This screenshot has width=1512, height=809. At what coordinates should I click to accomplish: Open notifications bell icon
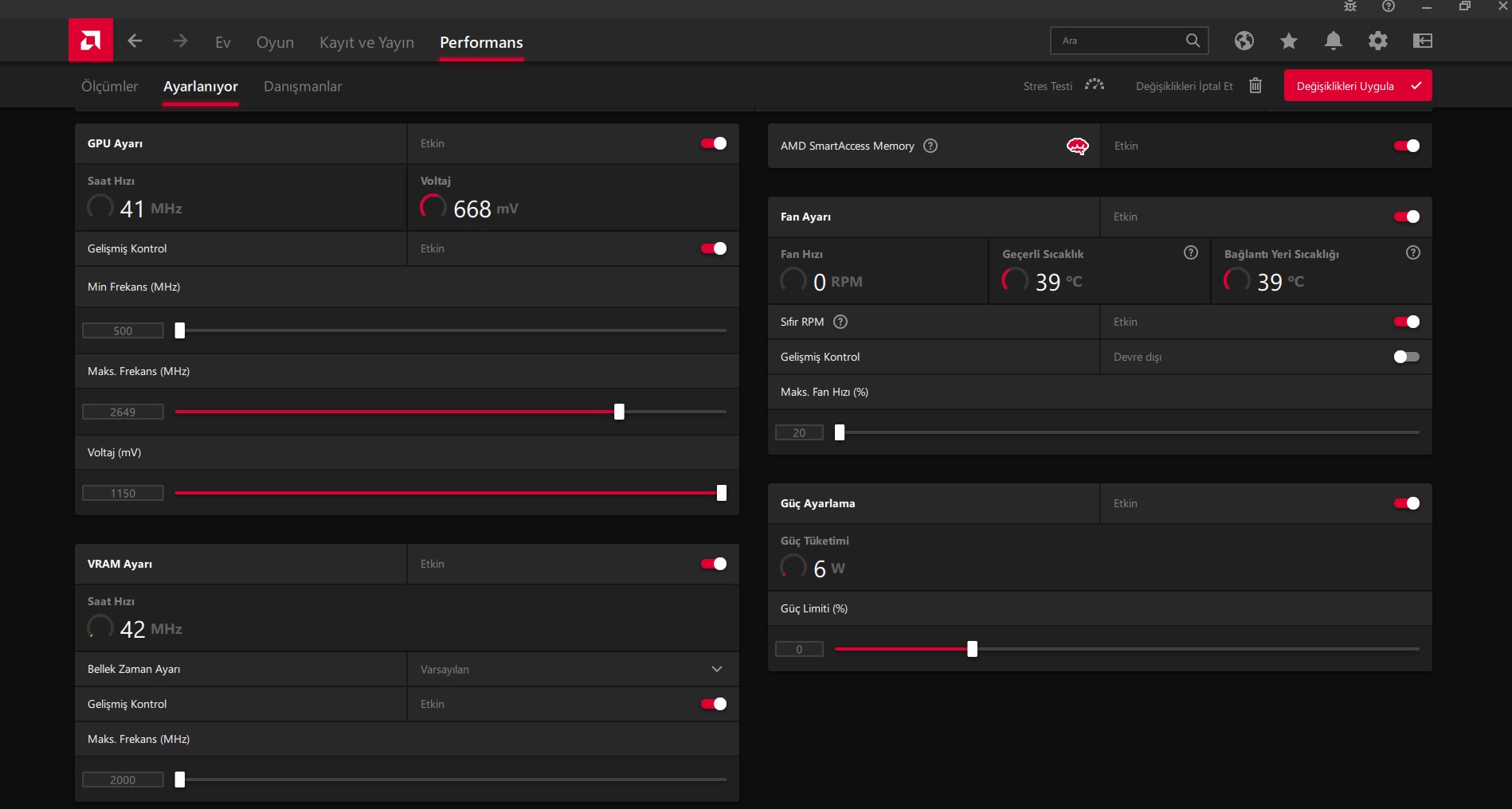1333,41
